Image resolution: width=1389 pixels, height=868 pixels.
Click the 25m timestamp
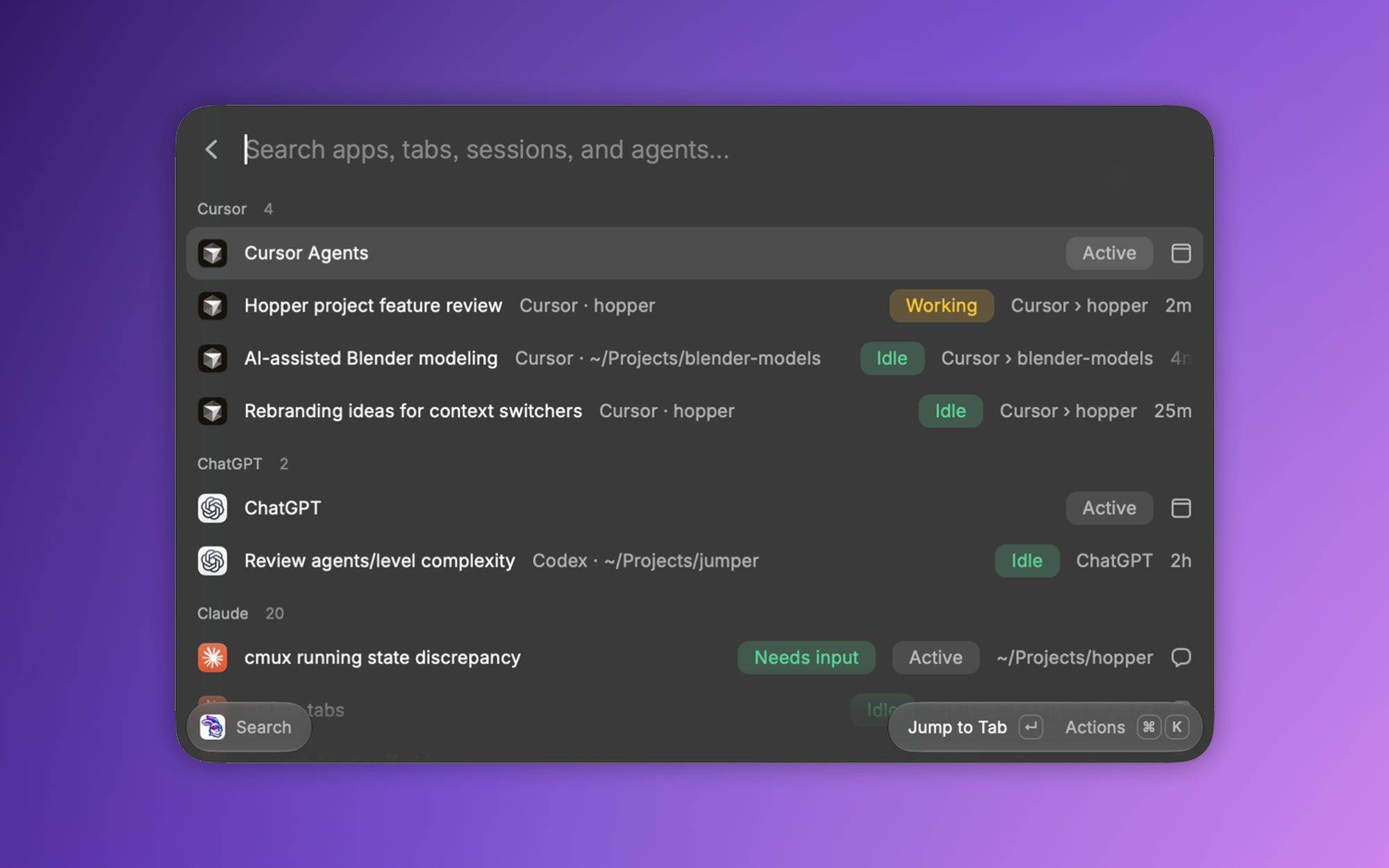pyautogui.click(x=1172, y=411)
